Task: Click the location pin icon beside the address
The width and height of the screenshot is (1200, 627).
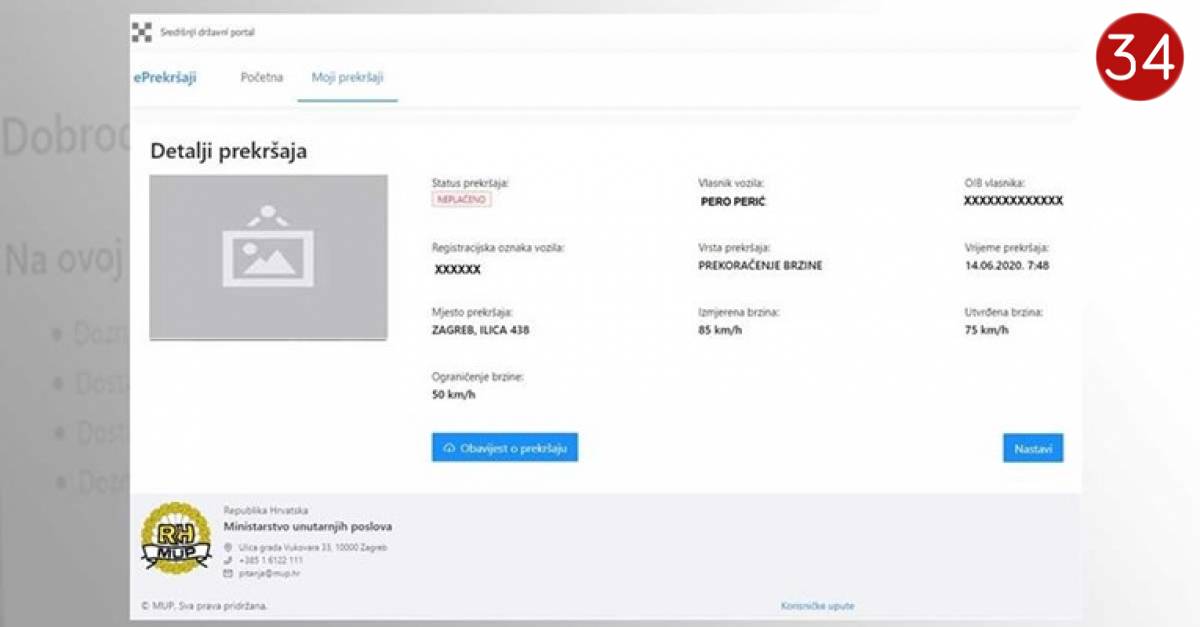Action: tap(228, 547)
